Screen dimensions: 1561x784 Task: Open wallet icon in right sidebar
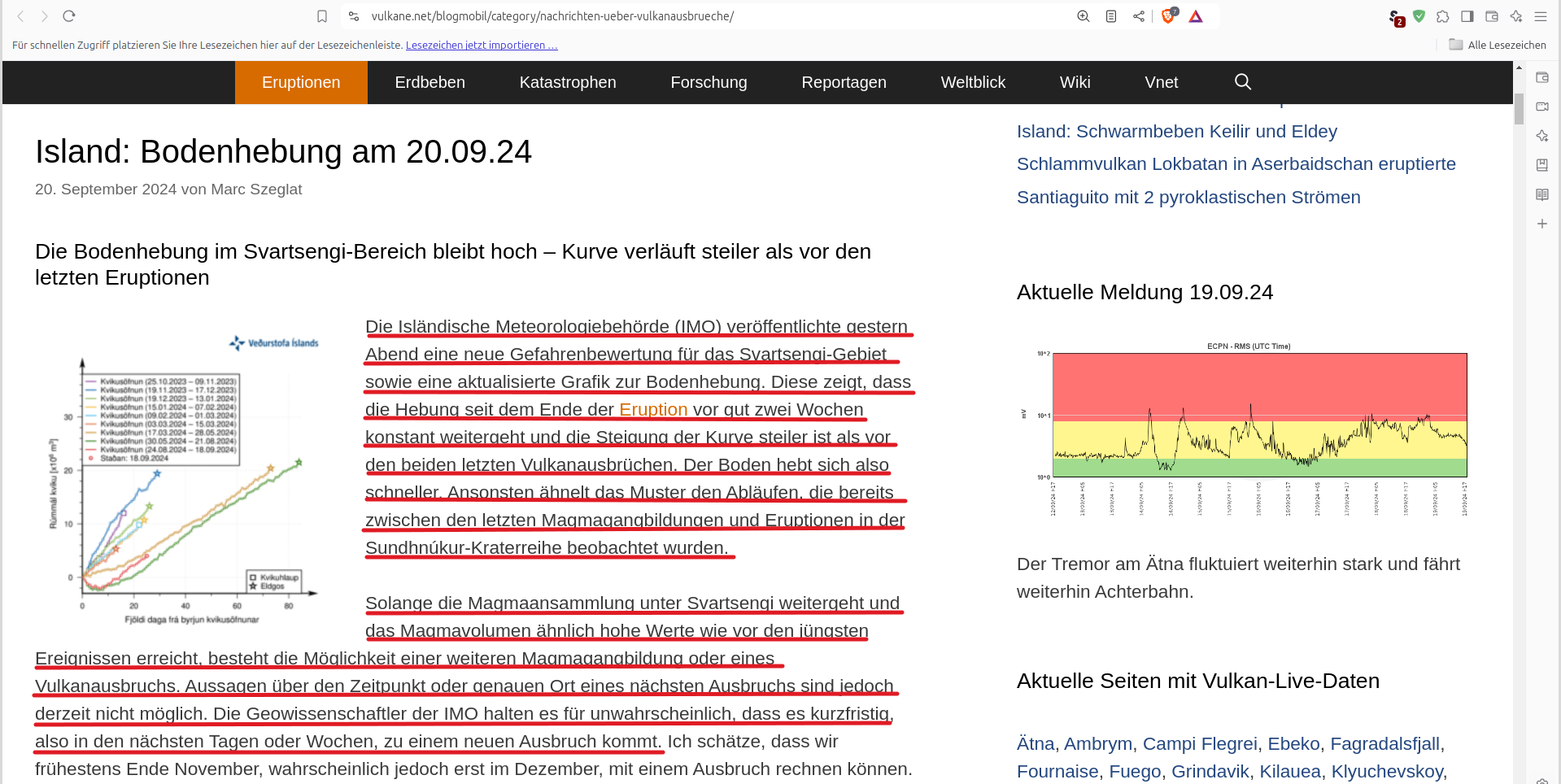tap(1542, 77)
